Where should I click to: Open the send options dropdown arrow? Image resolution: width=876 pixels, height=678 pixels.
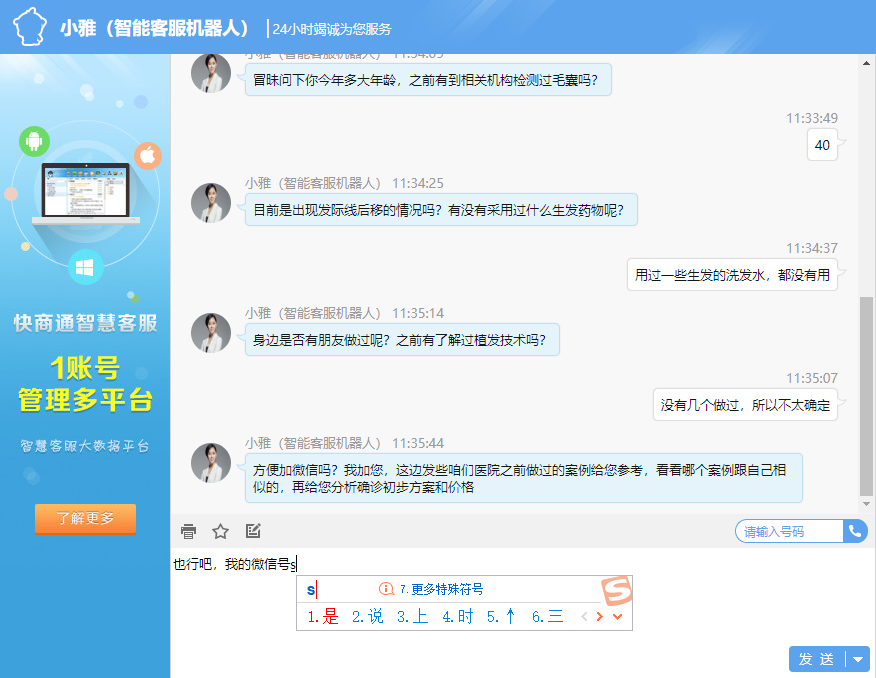tap(857, 659)
